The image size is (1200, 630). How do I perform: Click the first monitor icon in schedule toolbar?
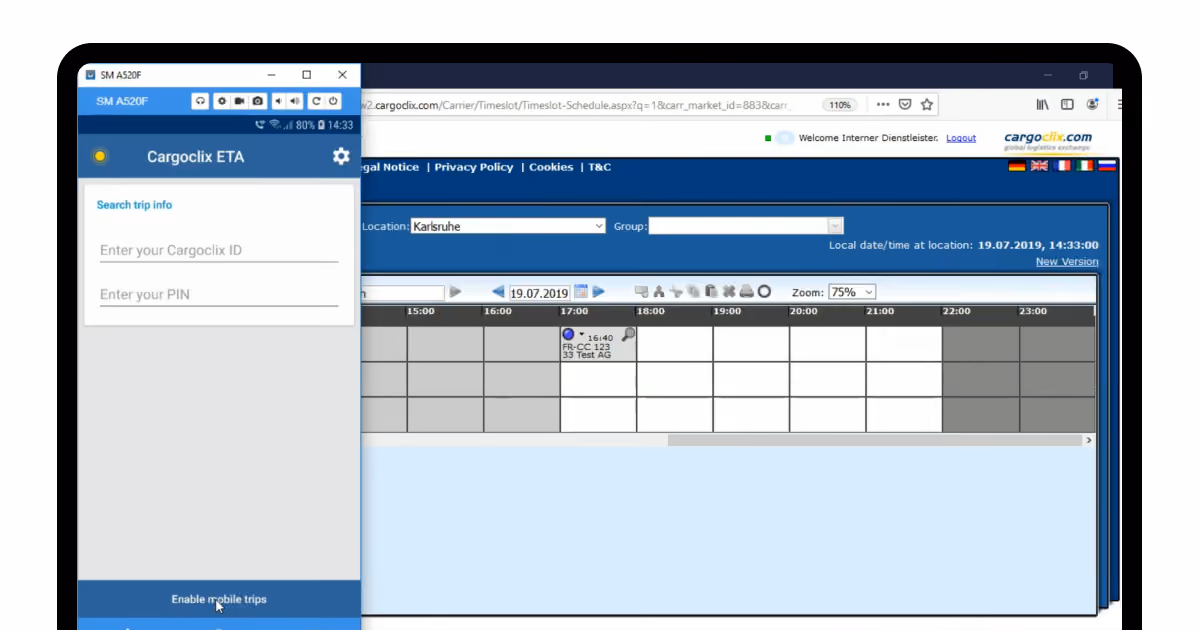[x=641, y=292]
